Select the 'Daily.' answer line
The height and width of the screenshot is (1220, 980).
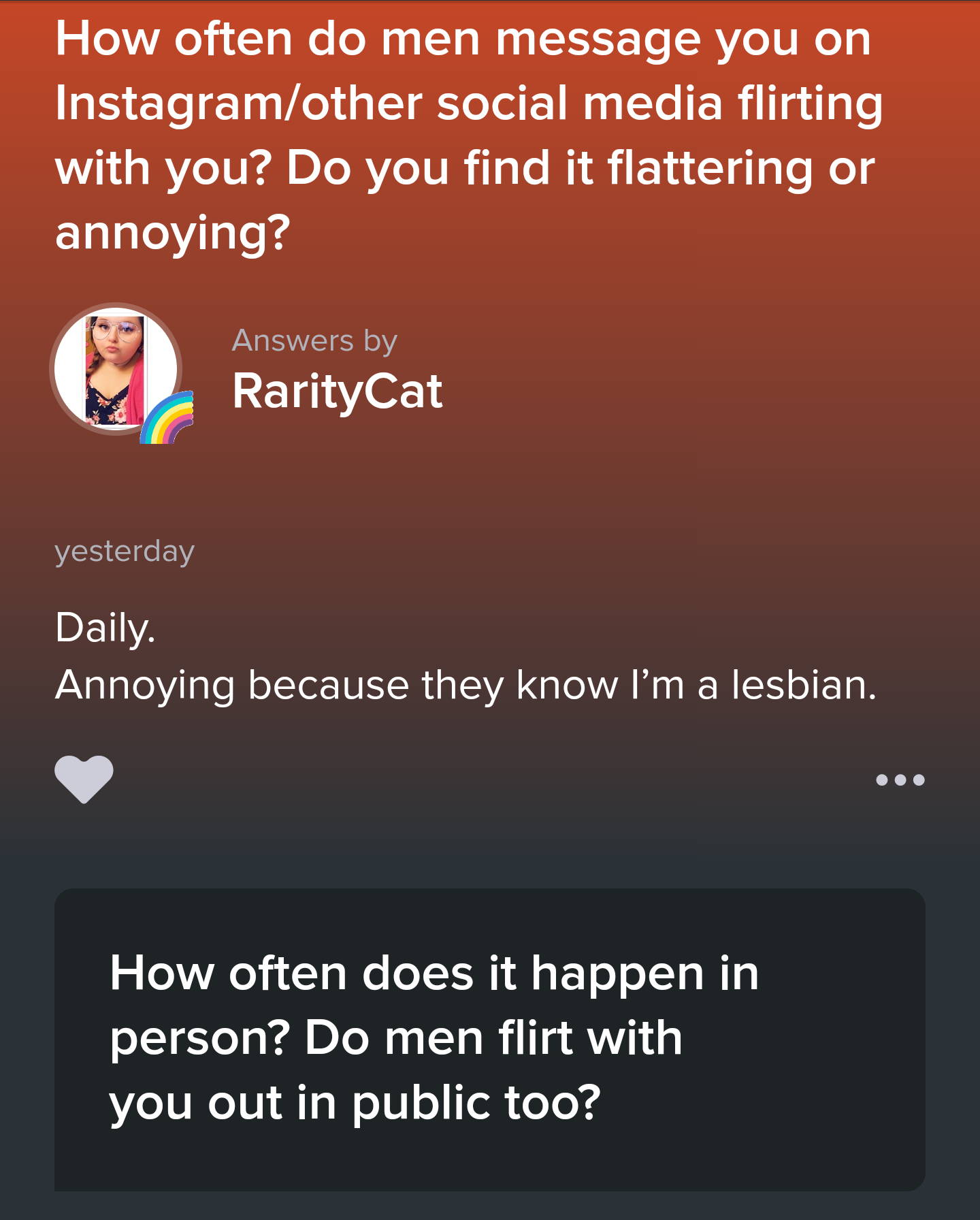(105, 627)
